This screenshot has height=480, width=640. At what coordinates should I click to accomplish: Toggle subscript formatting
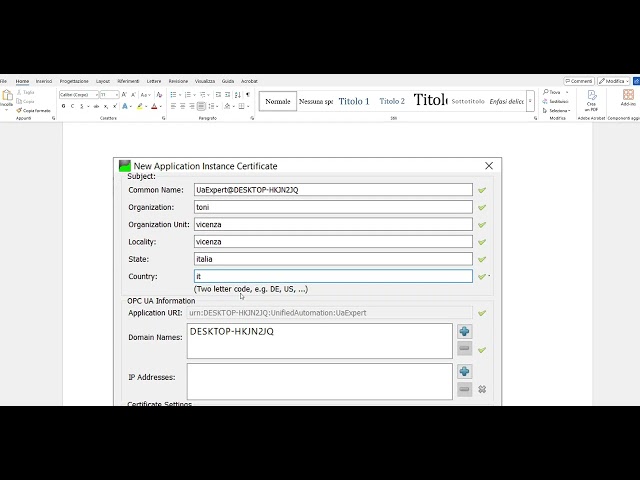pos(106,106)
